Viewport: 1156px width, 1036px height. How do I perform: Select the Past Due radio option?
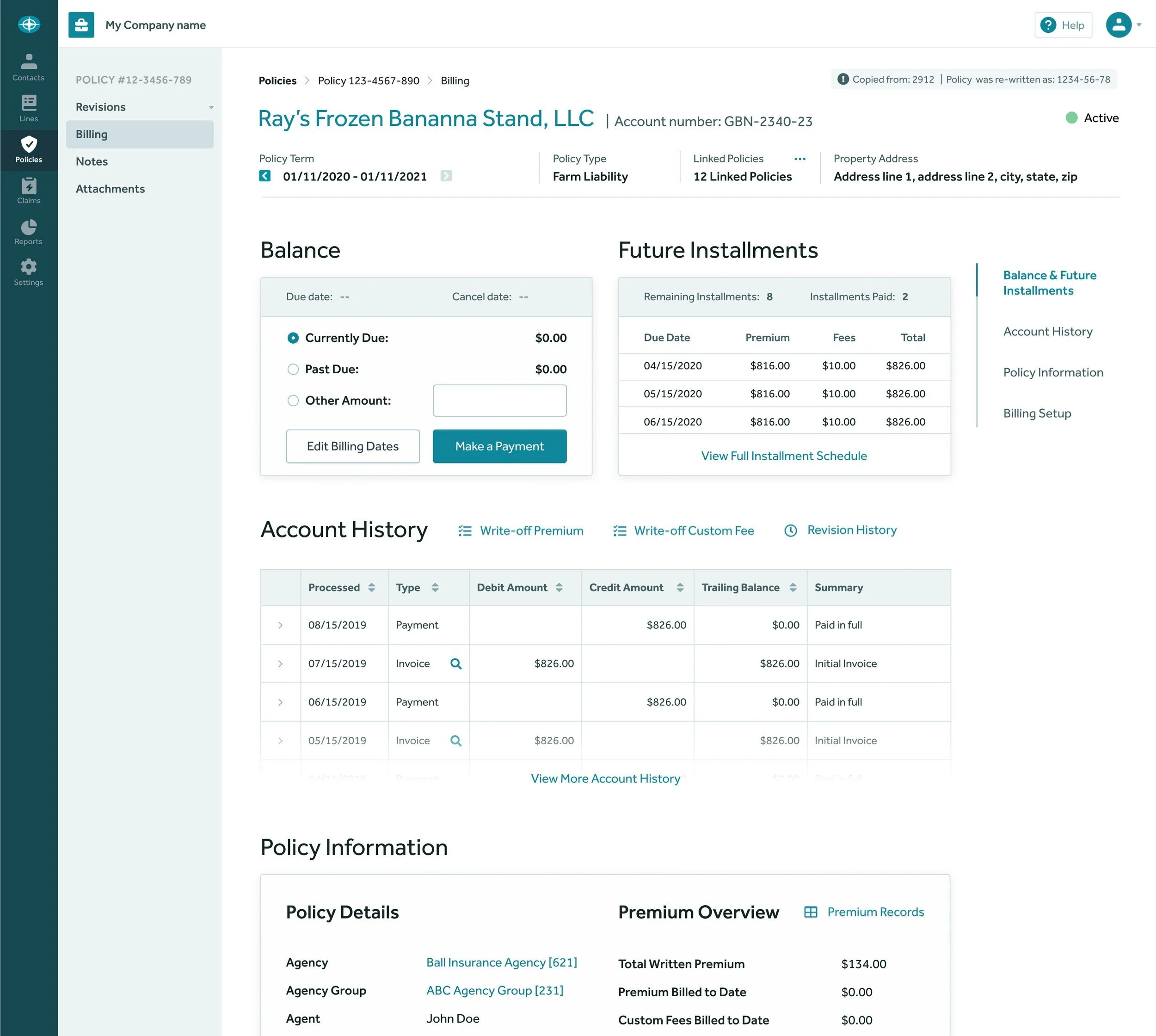point(293,370)
